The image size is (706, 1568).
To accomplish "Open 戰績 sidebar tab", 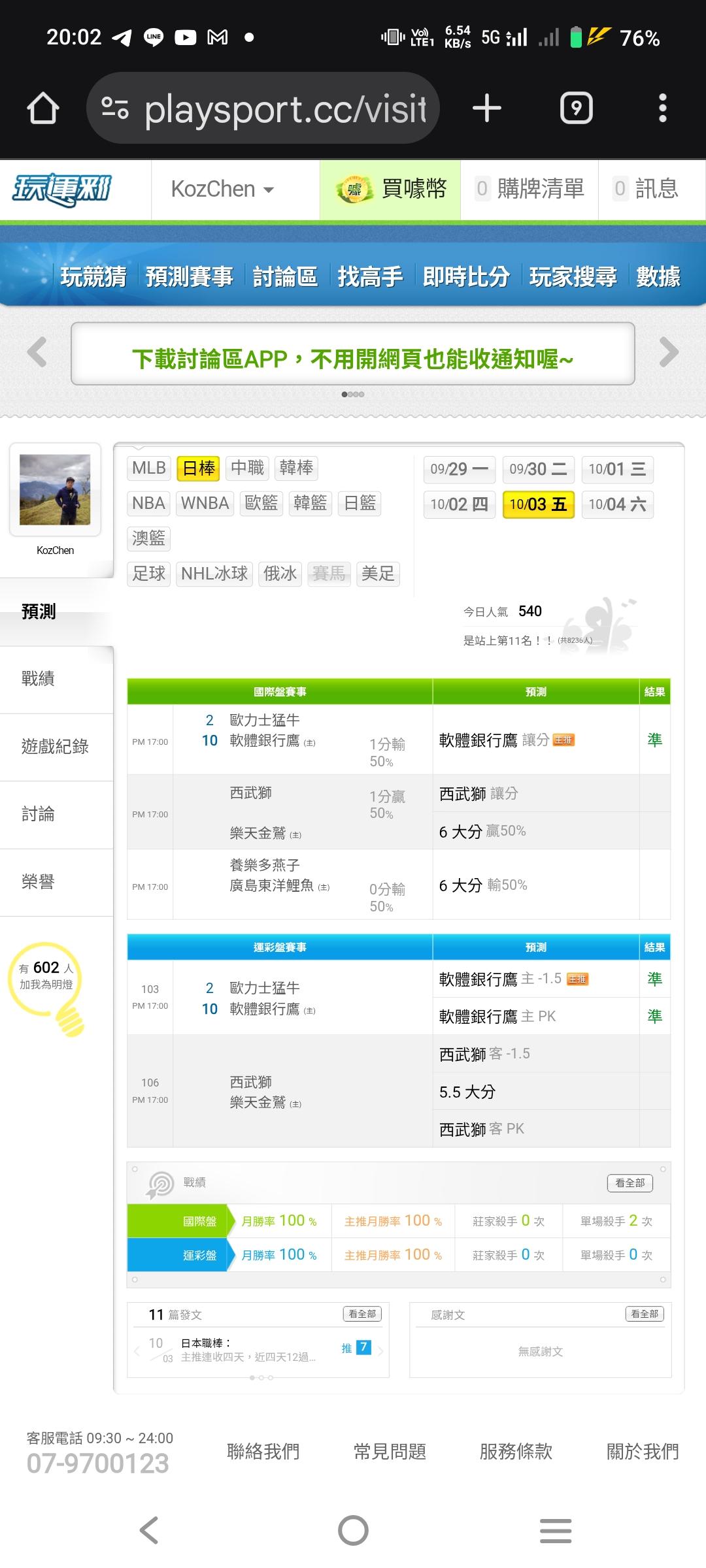I will tap(57, 679).
